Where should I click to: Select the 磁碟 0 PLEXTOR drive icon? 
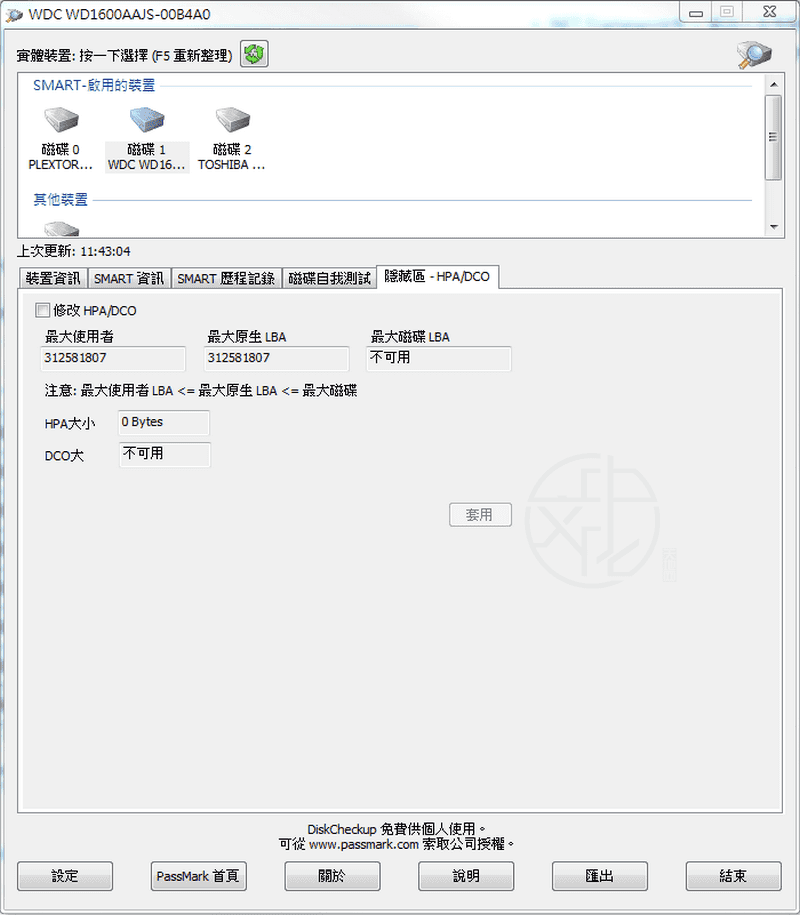[x=61, y=122]
